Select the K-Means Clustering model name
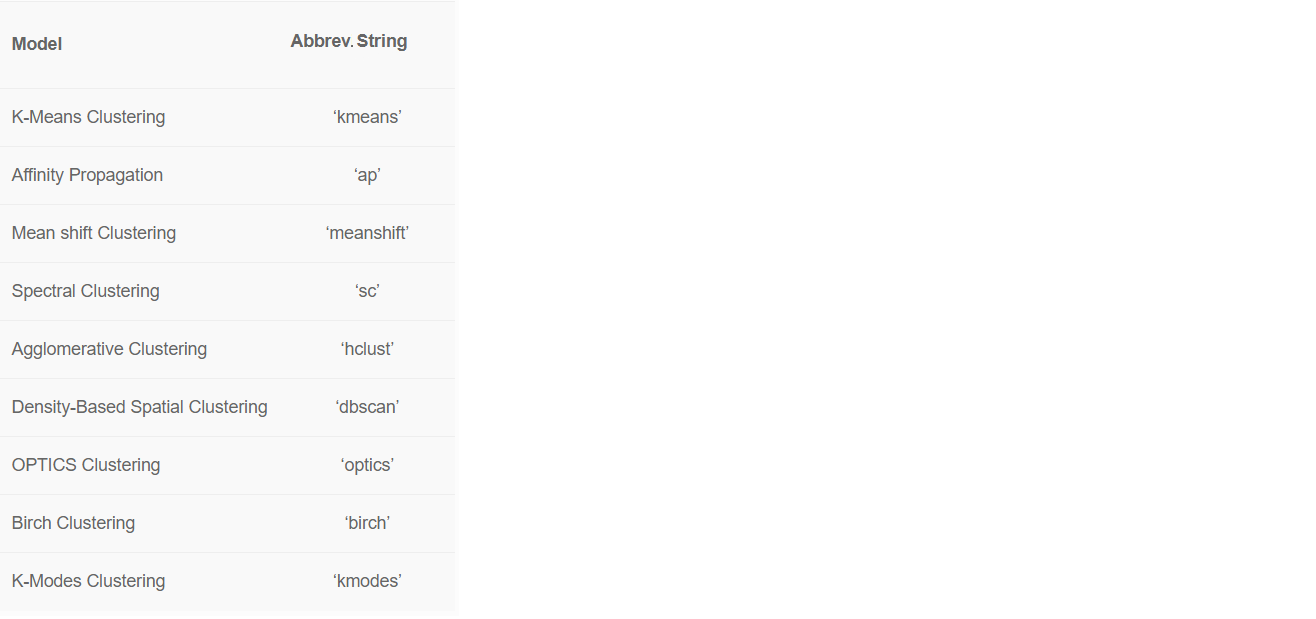The image size is (1316, 619). (x=88, y=117)
